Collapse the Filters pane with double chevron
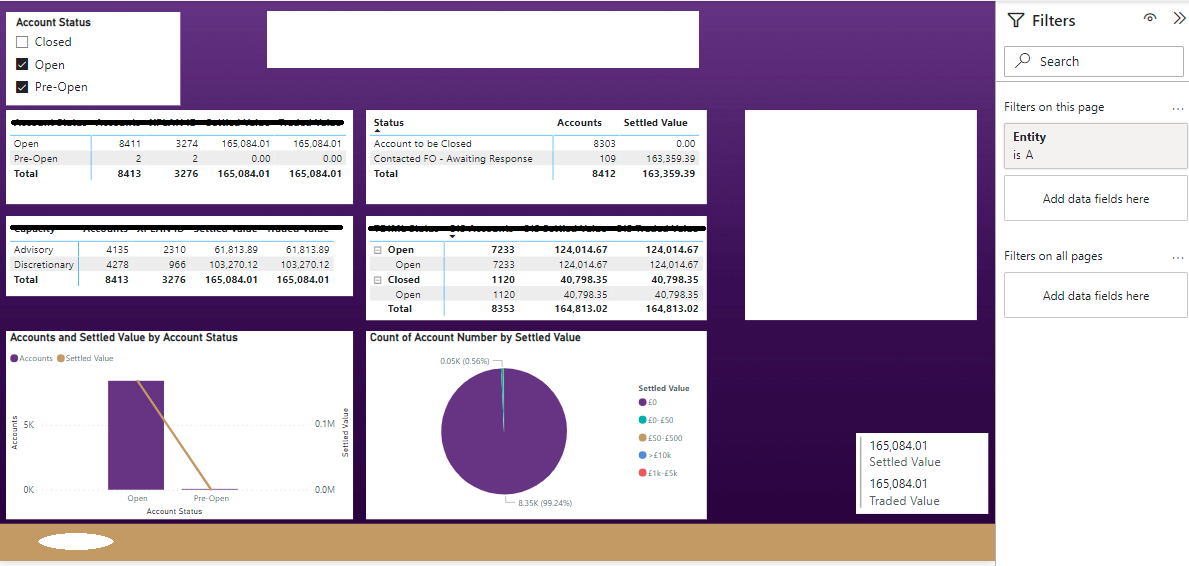Viewport: 1189px width, 566px height. [1178, 19]
